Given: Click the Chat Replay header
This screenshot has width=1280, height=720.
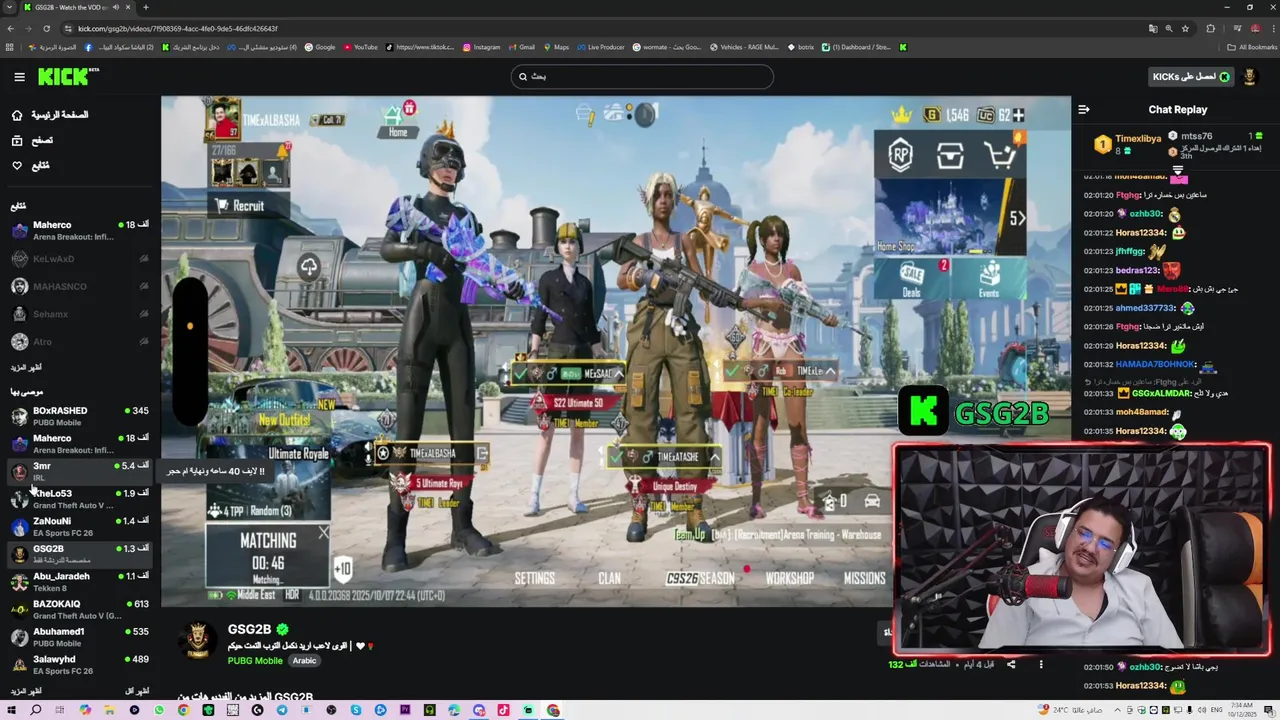Looking at the screenshot, I should tap(1177, 110).
